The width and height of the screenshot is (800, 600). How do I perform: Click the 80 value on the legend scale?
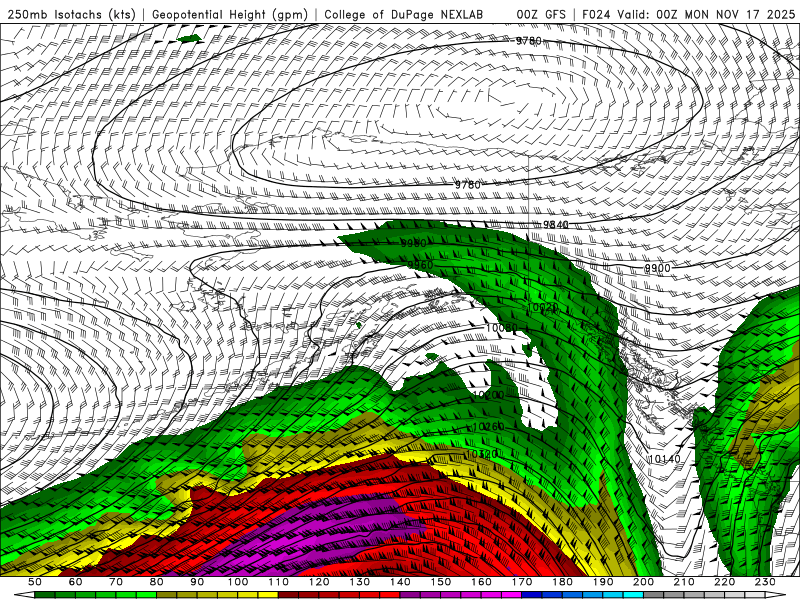(x=156, y=582)
